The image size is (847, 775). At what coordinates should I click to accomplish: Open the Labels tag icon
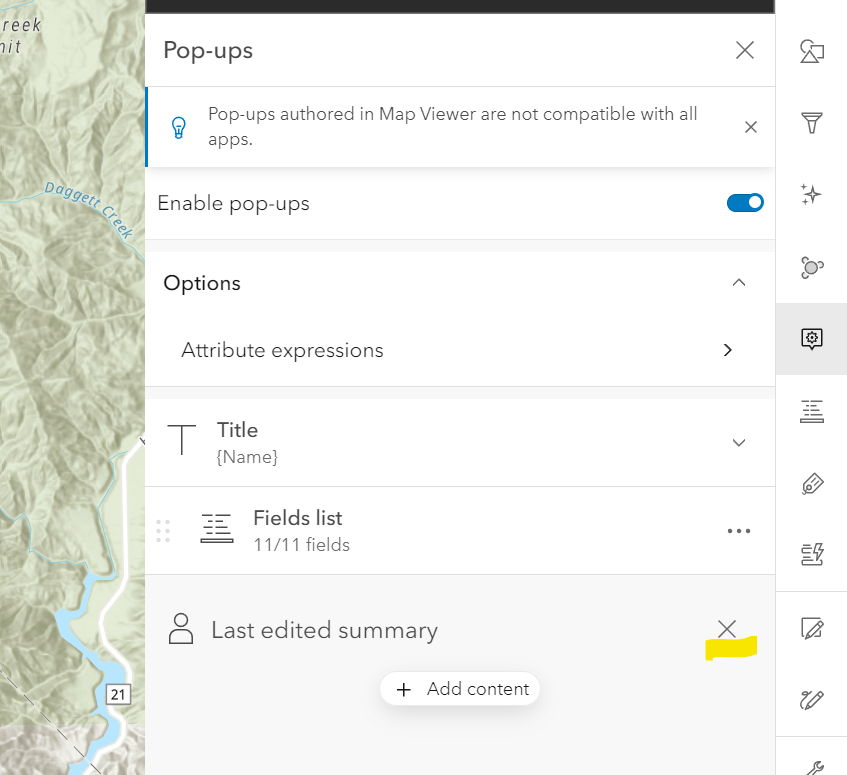pos(811,484)
